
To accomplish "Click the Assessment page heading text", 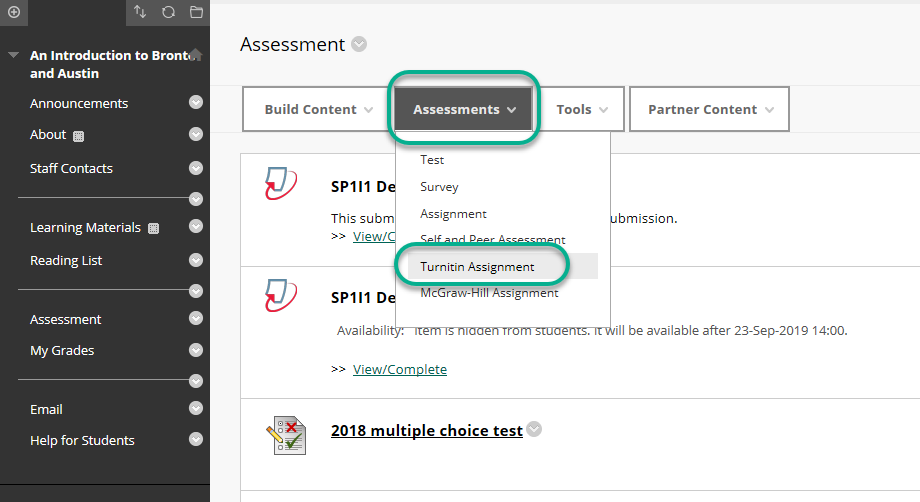I will click(x=292, y=45).
